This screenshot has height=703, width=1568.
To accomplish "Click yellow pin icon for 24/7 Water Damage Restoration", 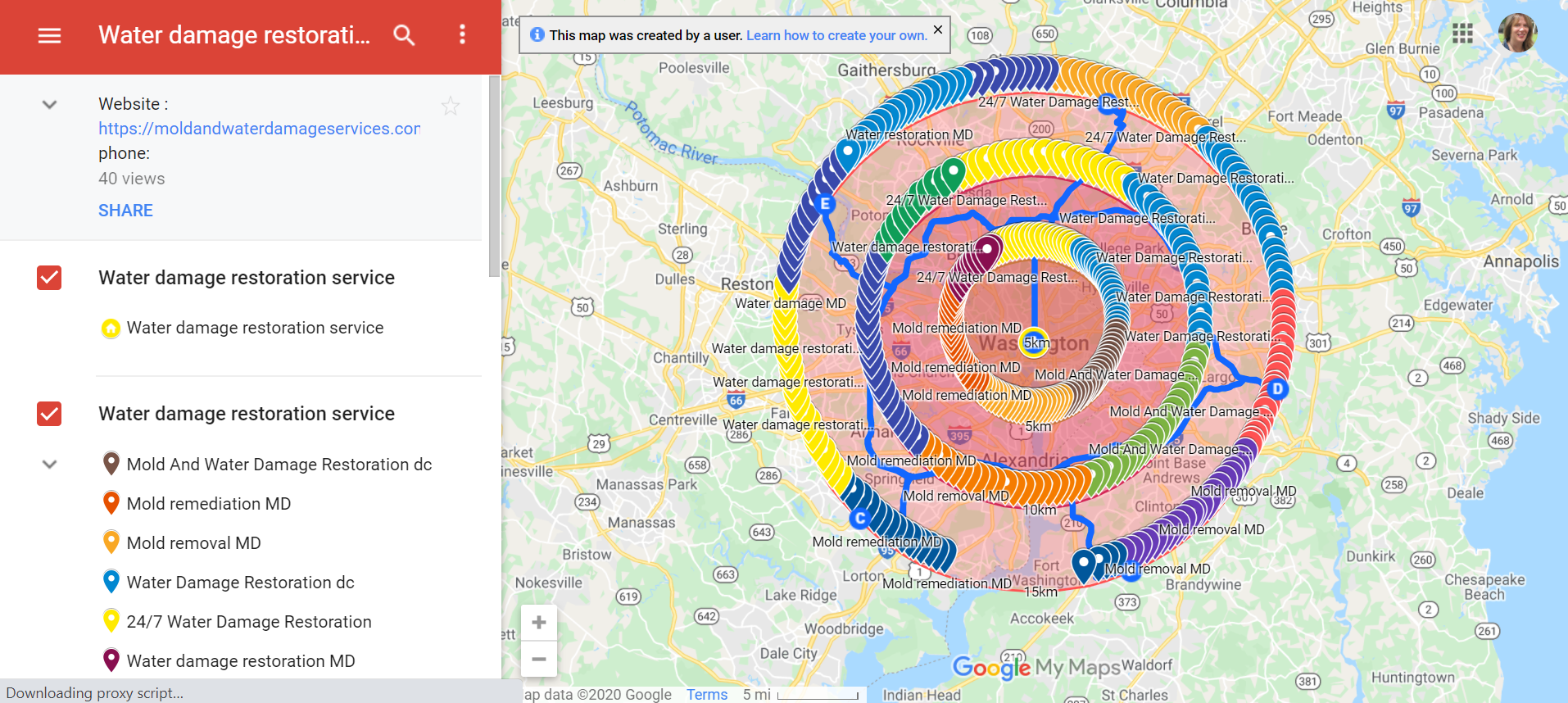I will (111, 621).
